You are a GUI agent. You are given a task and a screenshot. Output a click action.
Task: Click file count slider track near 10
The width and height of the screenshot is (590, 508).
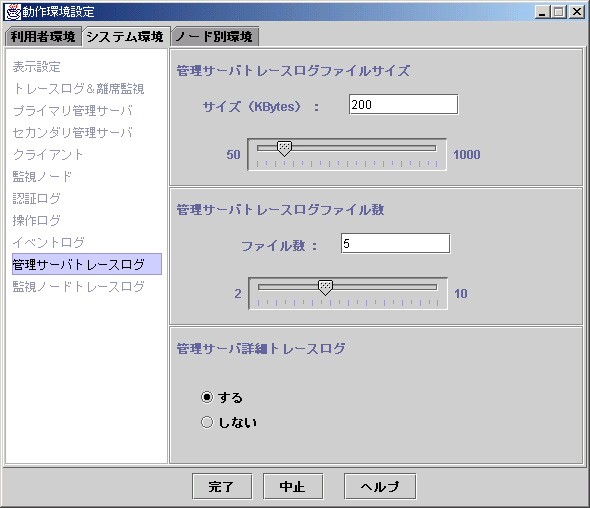click(x=431, y=287)
